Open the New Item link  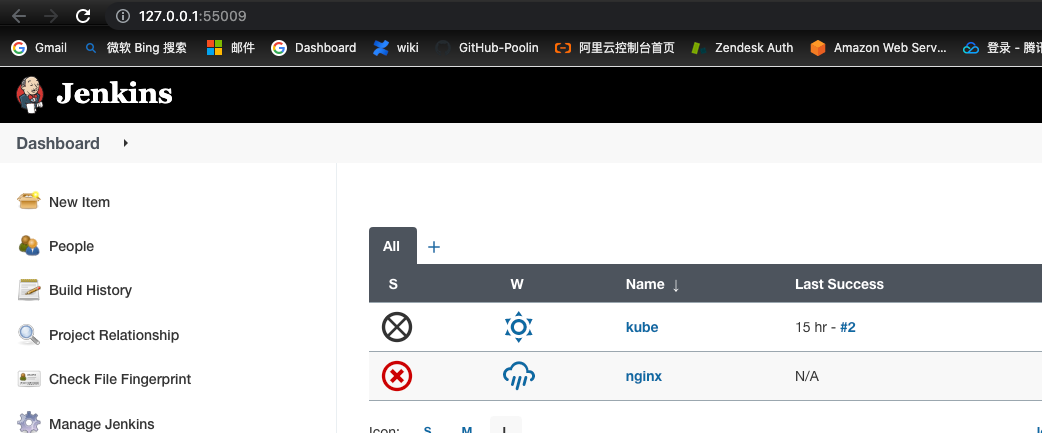tap(79, 203)
